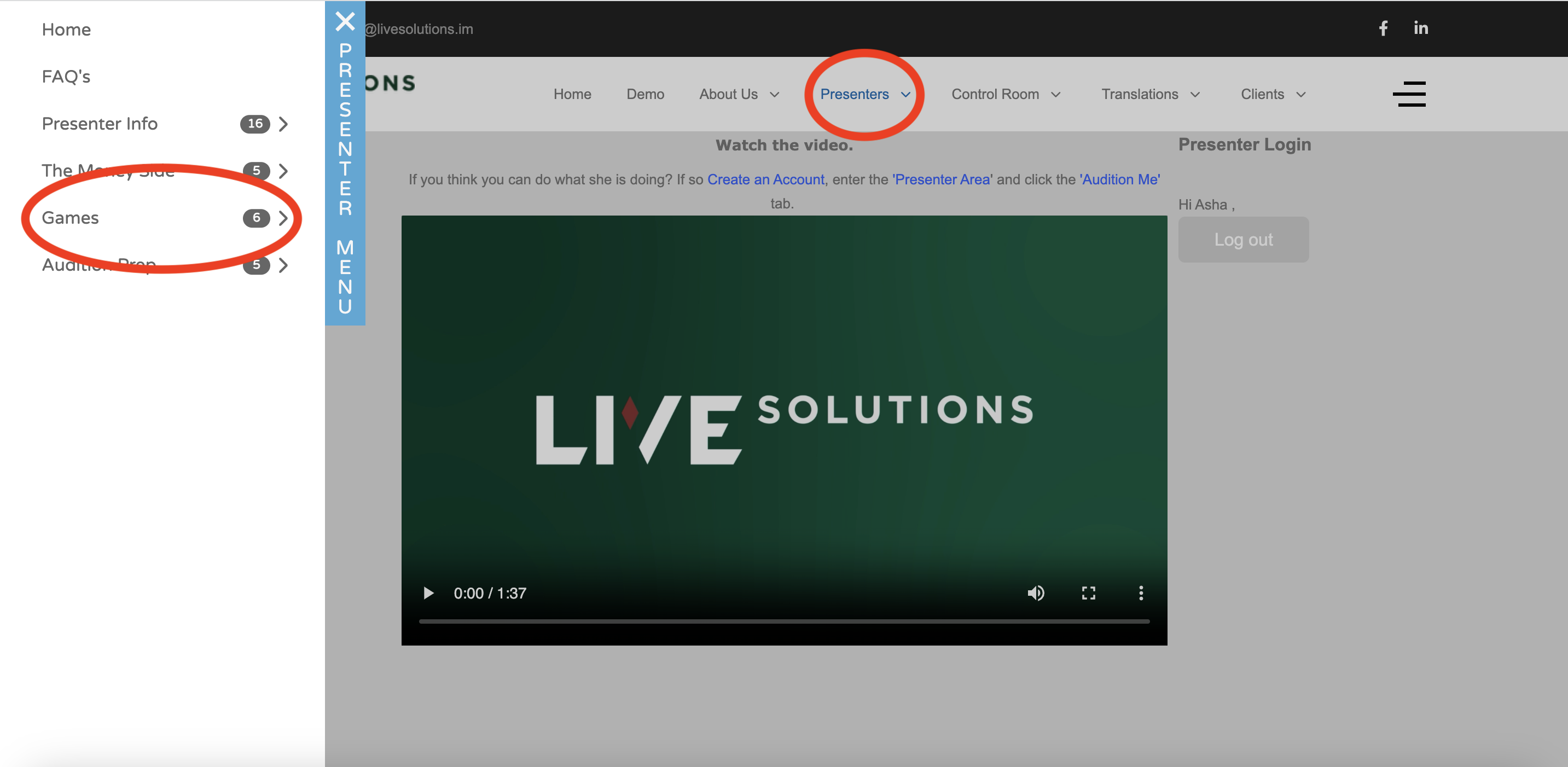This screenshot has height=767, width=1568.
Task: Open the Control Room dropdown
Action: coord(1006,94)
